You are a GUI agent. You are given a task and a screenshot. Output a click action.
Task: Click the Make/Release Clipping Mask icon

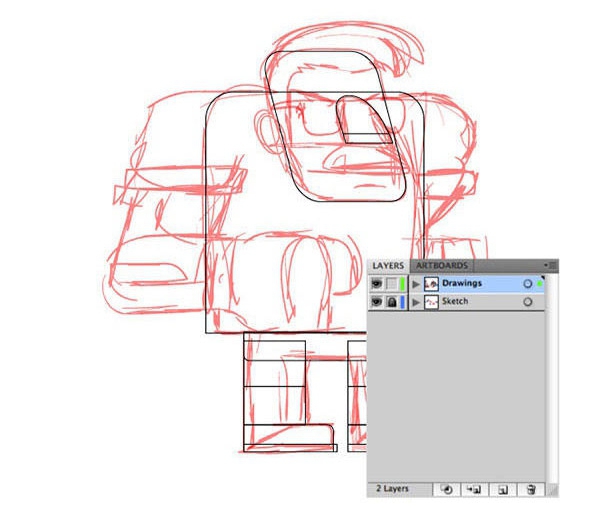(x=447, y=490)
